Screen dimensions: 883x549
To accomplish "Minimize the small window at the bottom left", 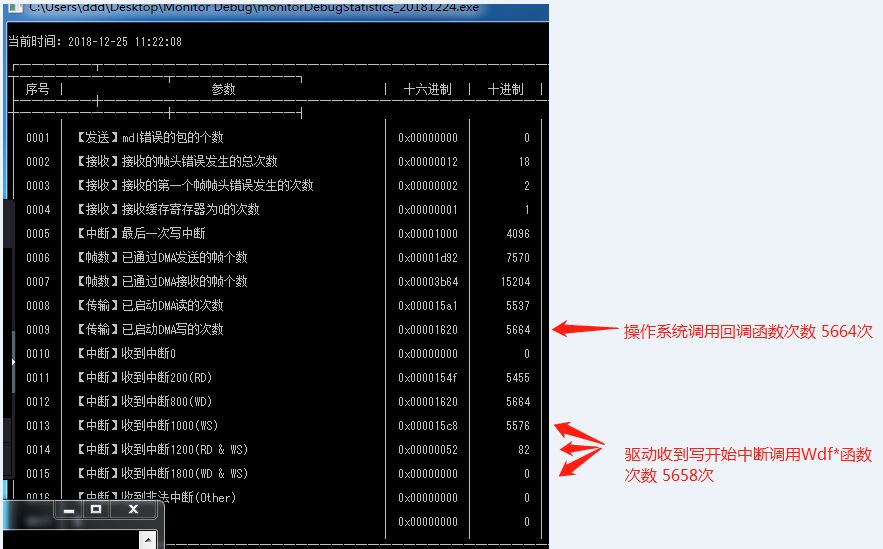I will [69, 510].
